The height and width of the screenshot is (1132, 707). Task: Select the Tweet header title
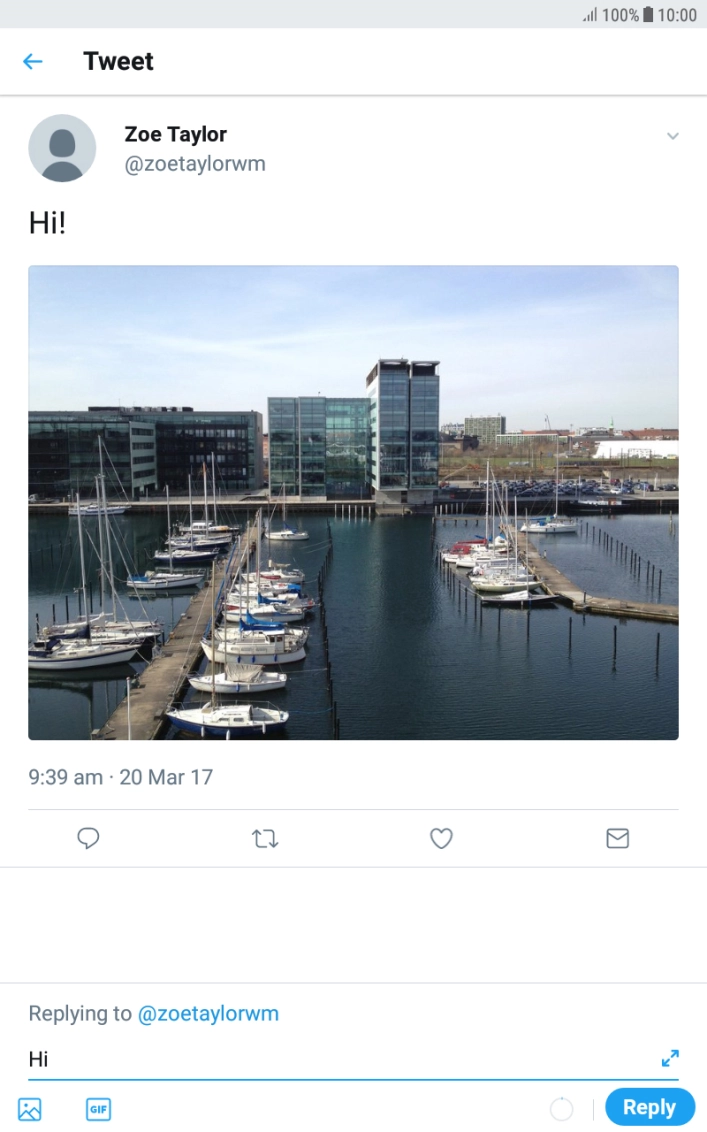coord(118,61)
